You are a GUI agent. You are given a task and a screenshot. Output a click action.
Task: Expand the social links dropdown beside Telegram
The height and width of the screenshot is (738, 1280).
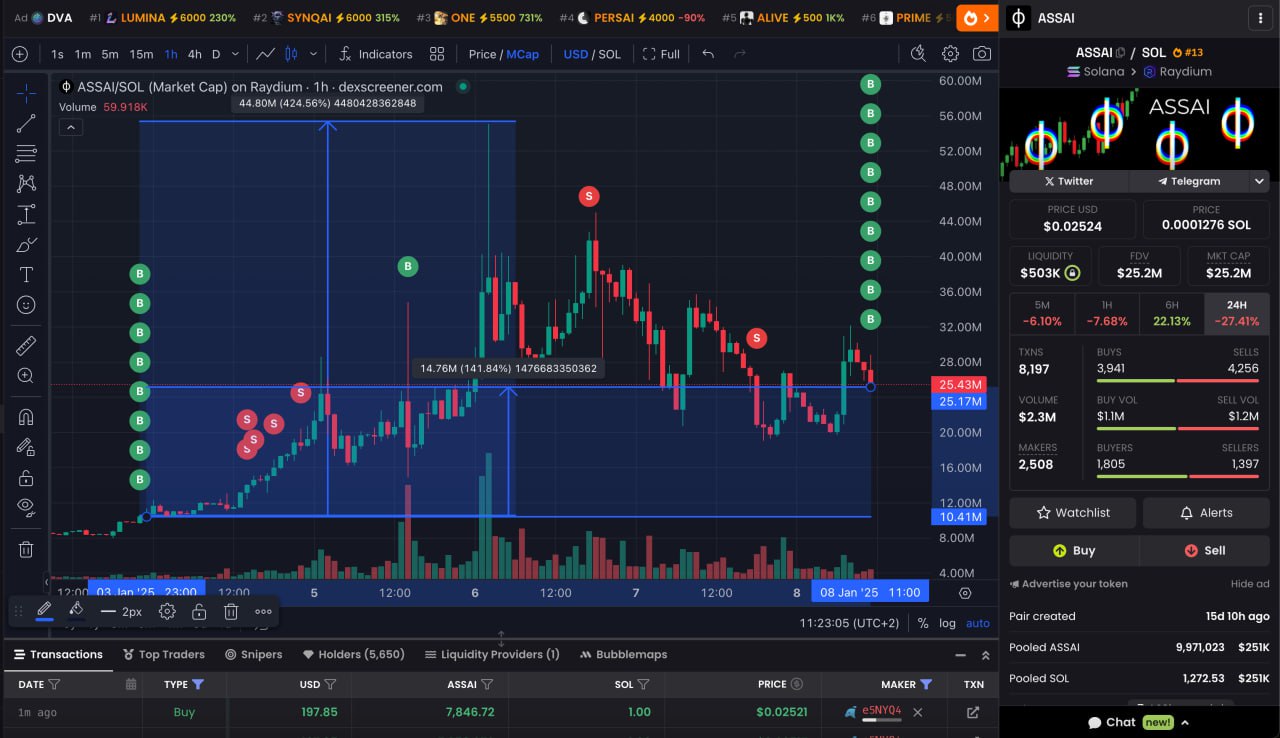(x=1259, y=181)
